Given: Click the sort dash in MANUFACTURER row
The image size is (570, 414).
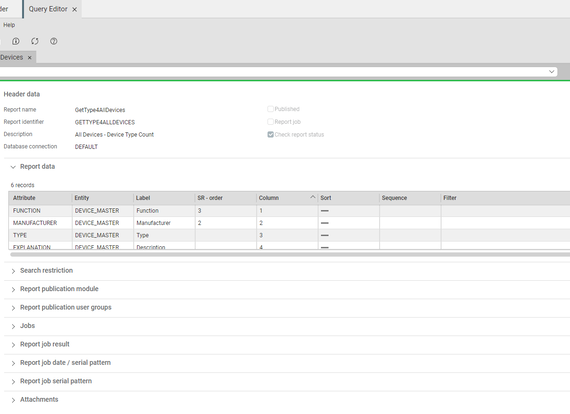Looking at the screenshot, I should [325, 223].
